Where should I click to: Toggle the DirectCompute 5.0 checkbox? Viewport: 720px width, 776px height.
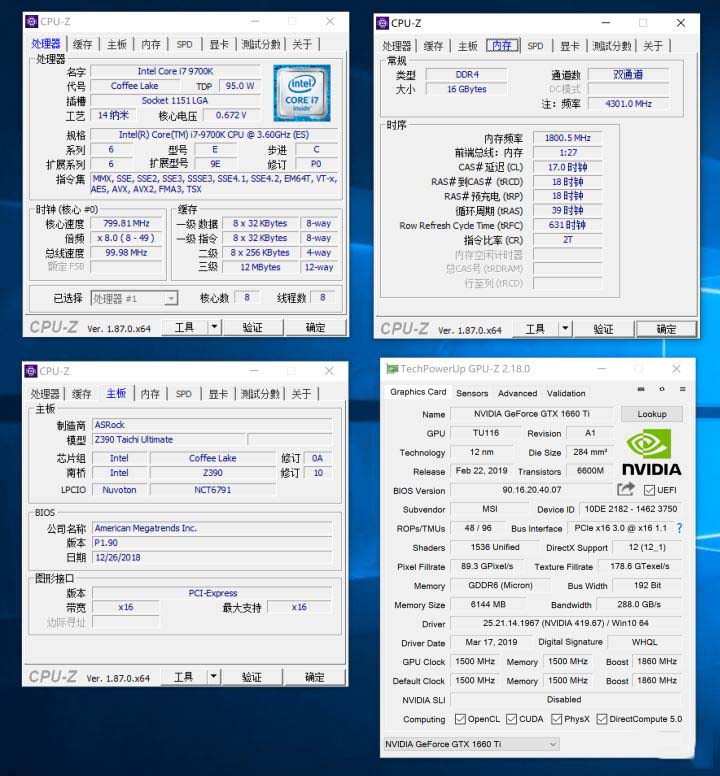point(602,719)
